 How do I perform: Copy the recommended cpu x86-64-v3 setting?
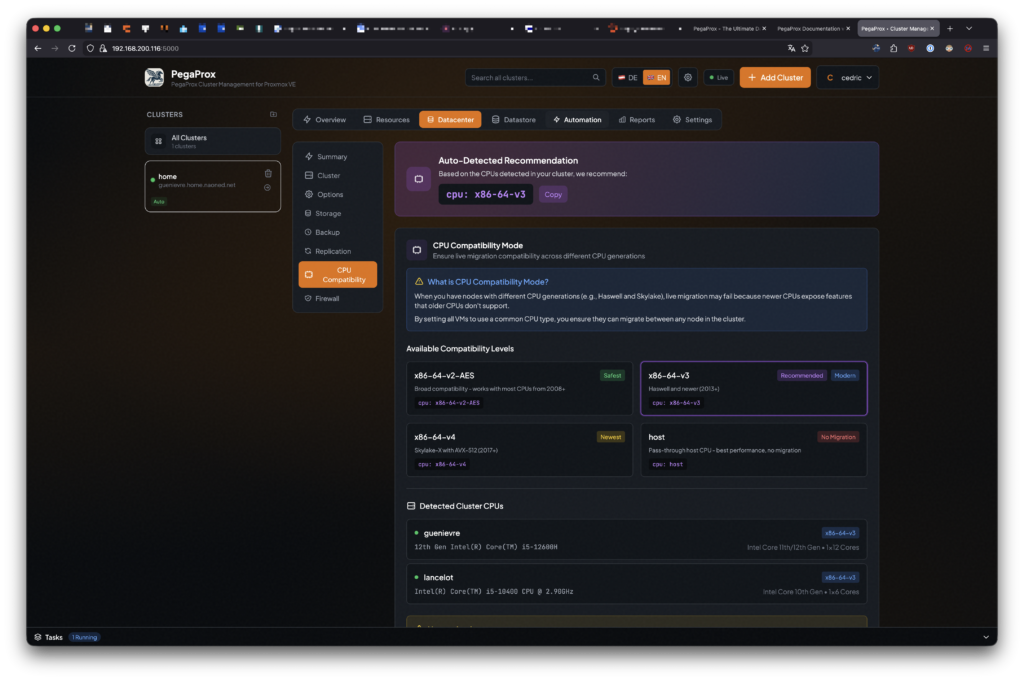[x=553, y=194]
